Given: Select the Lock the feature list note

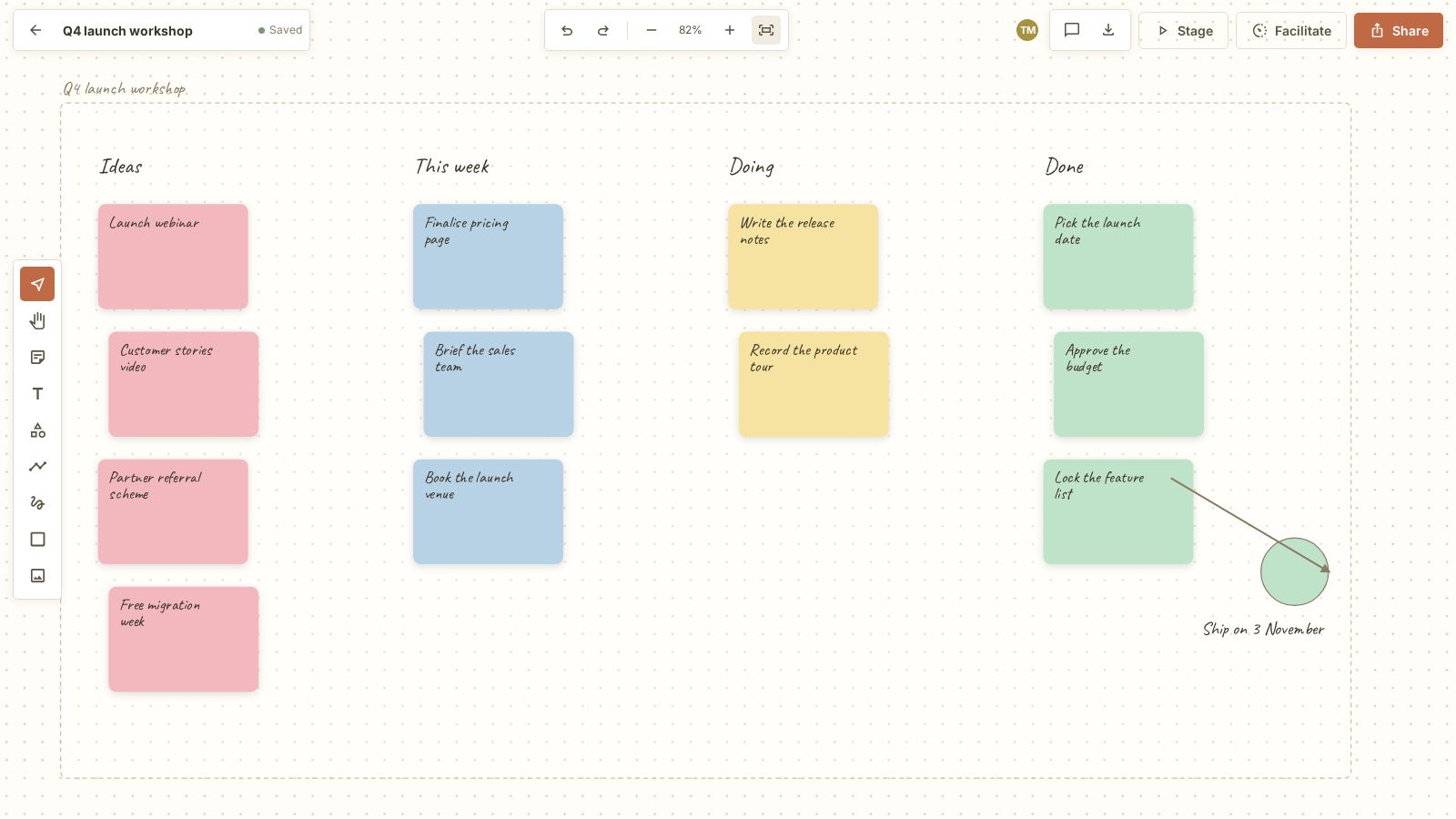Looking at the screenshot, I should coord(1118,511).
